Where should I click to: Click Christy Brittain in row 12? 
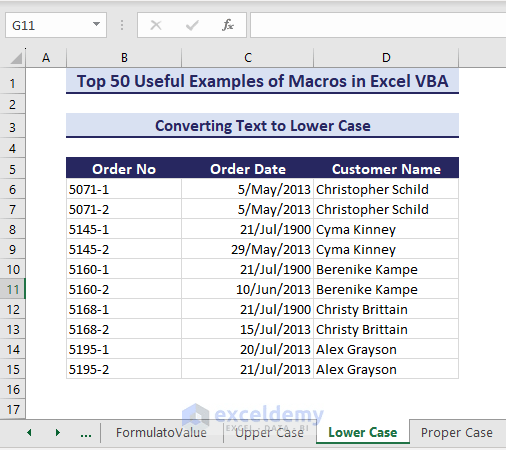(x=386, y=309)
